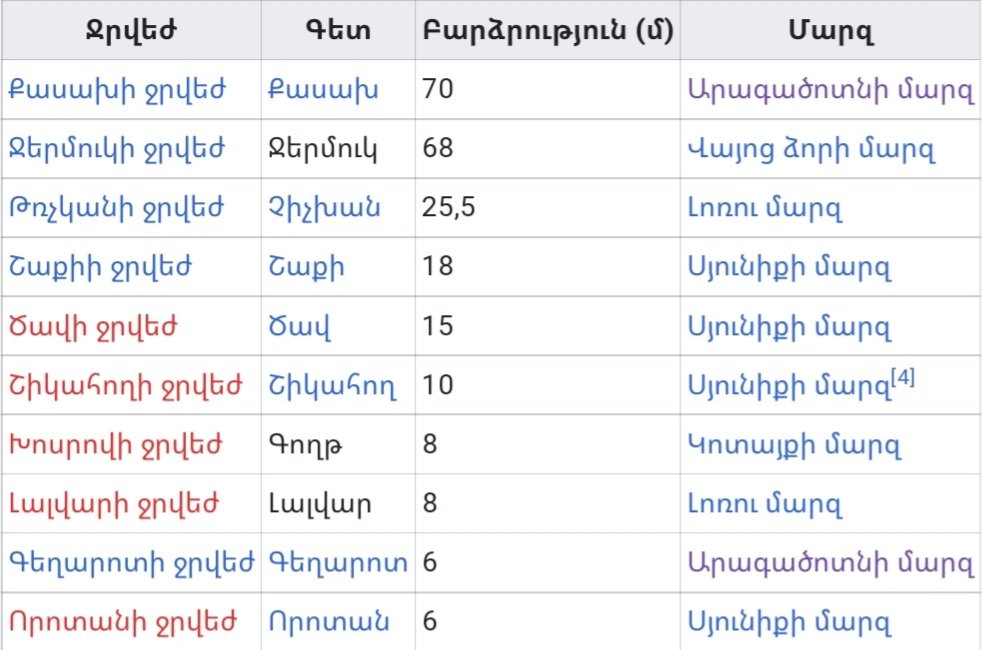Image resolution: width=982 pixels, height=650 pixels.
Task: Open the Վայոց ձորի մարզ link
Action: pos(810,149)
